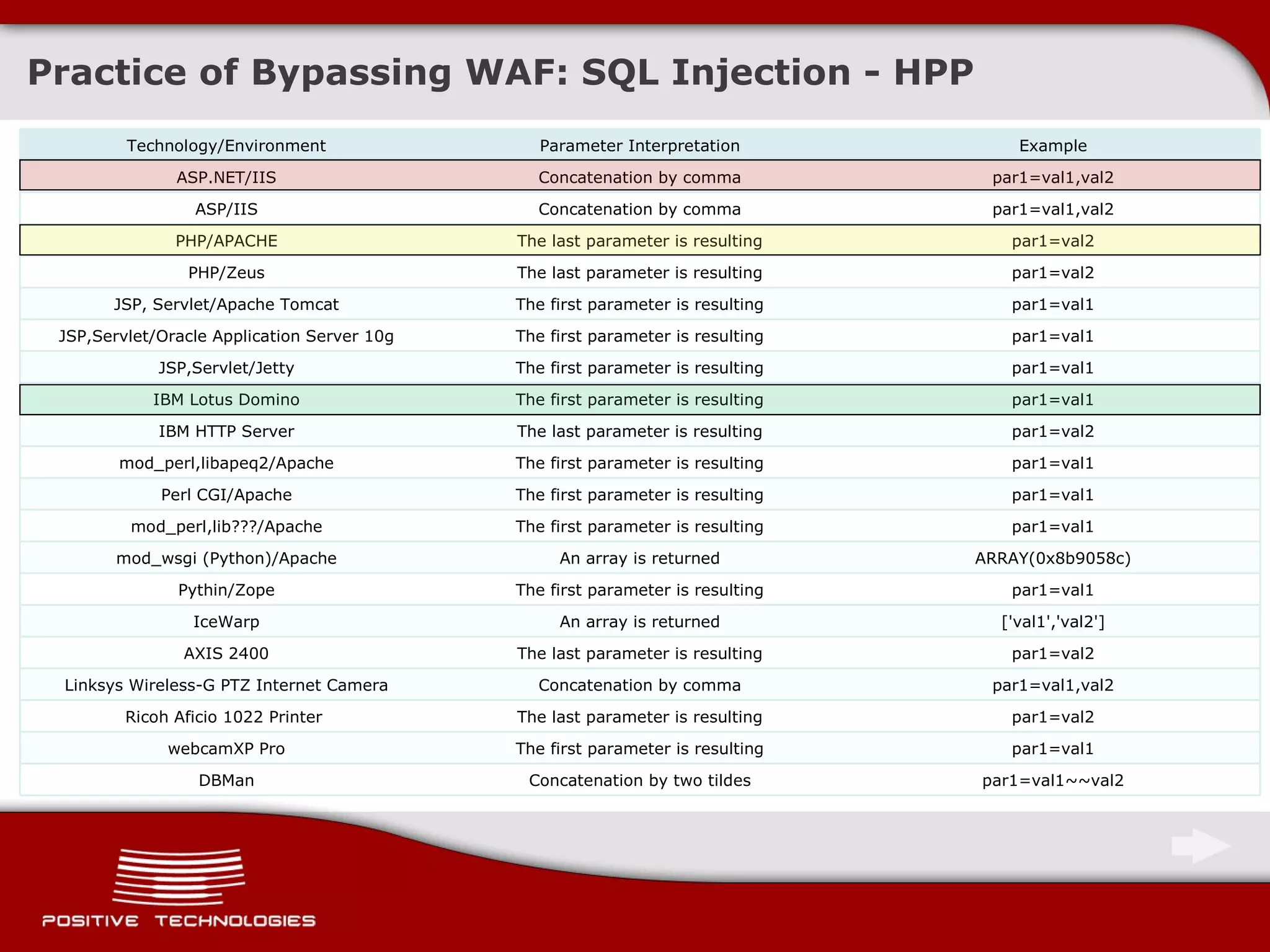Click the slide title about Bypassing WAF
Screen dimensions: 1270x952
click(x=500, y=72)
